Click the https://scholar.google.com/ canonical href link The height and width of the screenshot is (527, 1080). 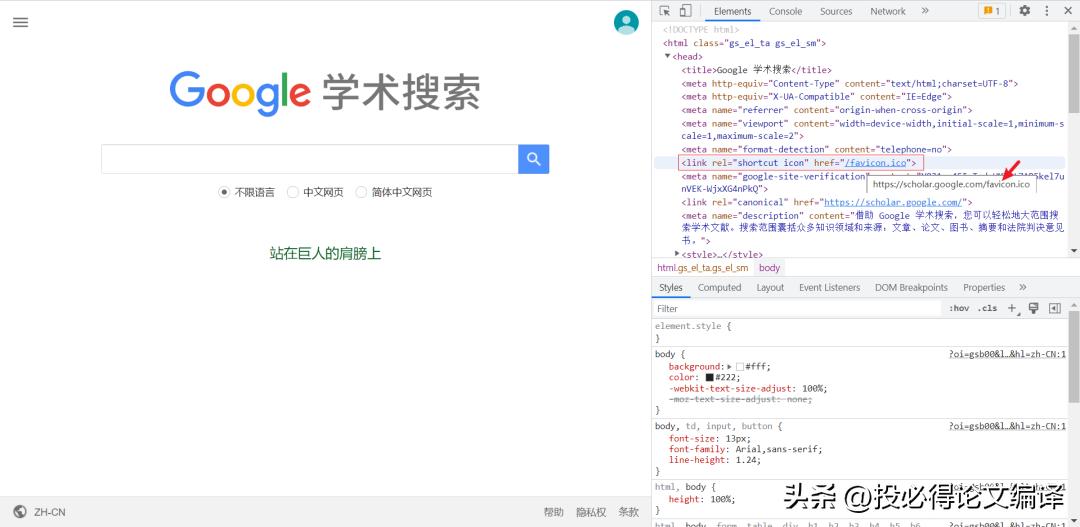point(893,203)
